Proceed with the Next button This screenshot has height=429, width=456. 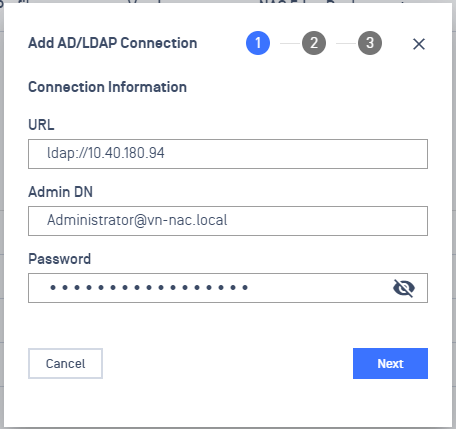tap(390, 363)
